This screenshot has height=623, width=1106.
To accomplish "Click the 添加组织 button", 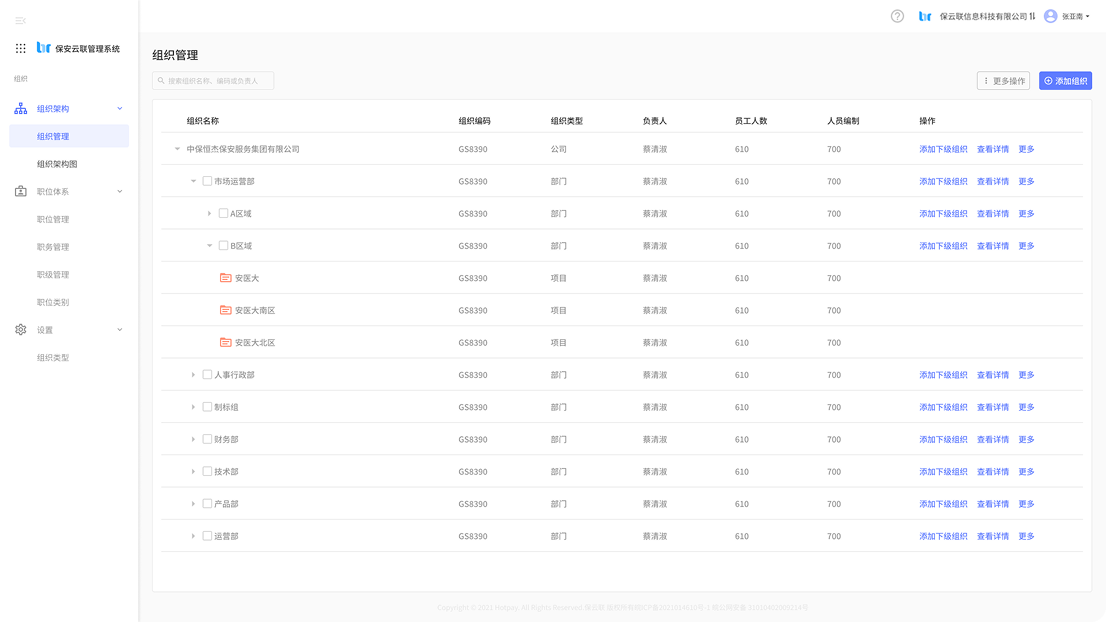I will click(1065, 81).
